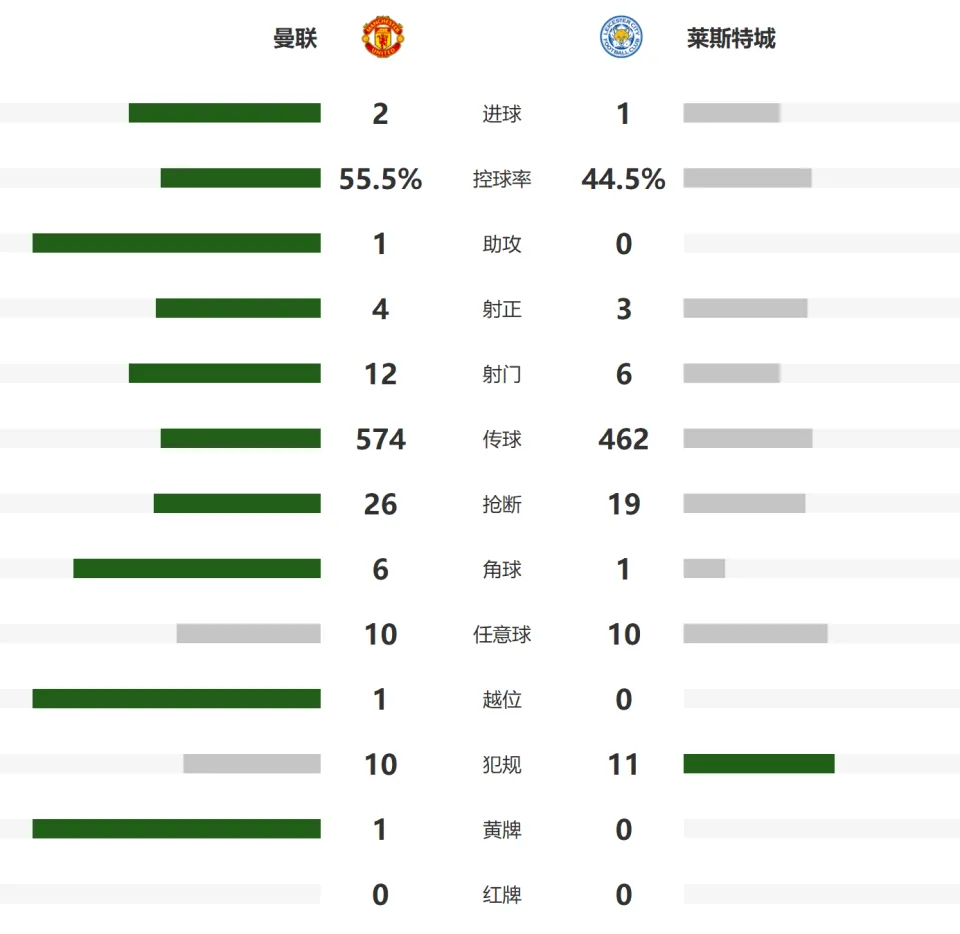Click the 射正 shots on target label
This screenshot has width=960, height=934.
tap(501, 309)
